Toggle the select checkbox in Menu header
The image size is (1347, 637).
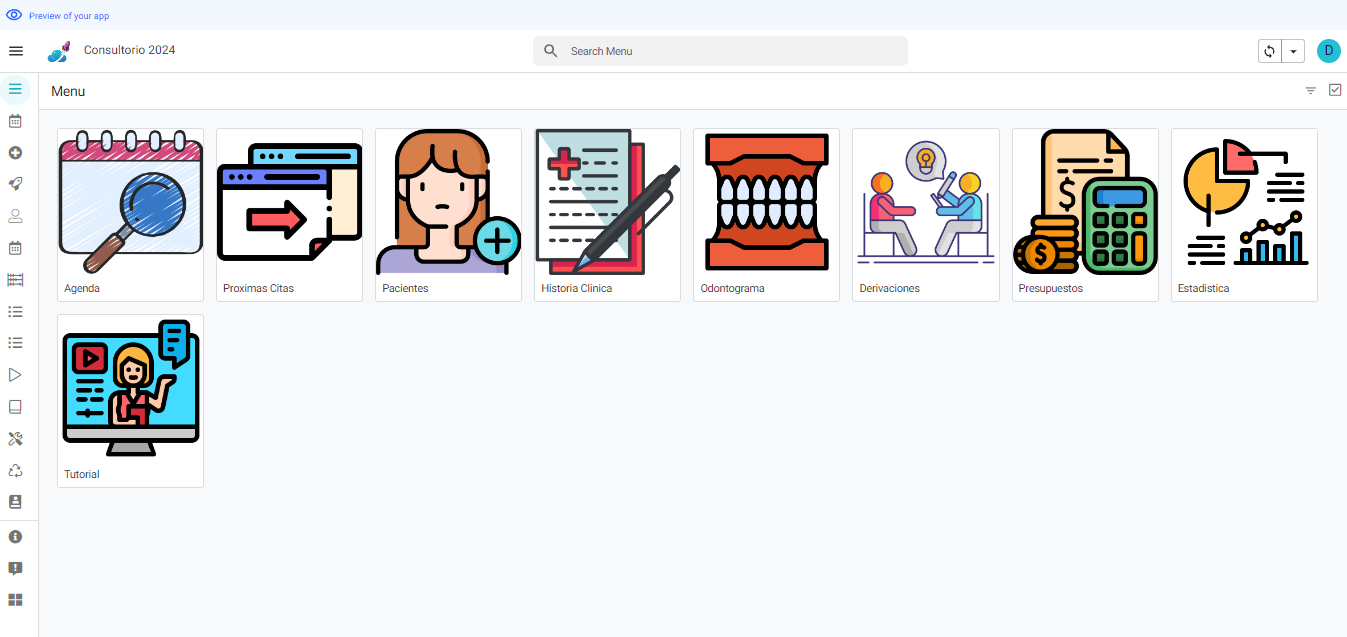tap(1334, 90)
